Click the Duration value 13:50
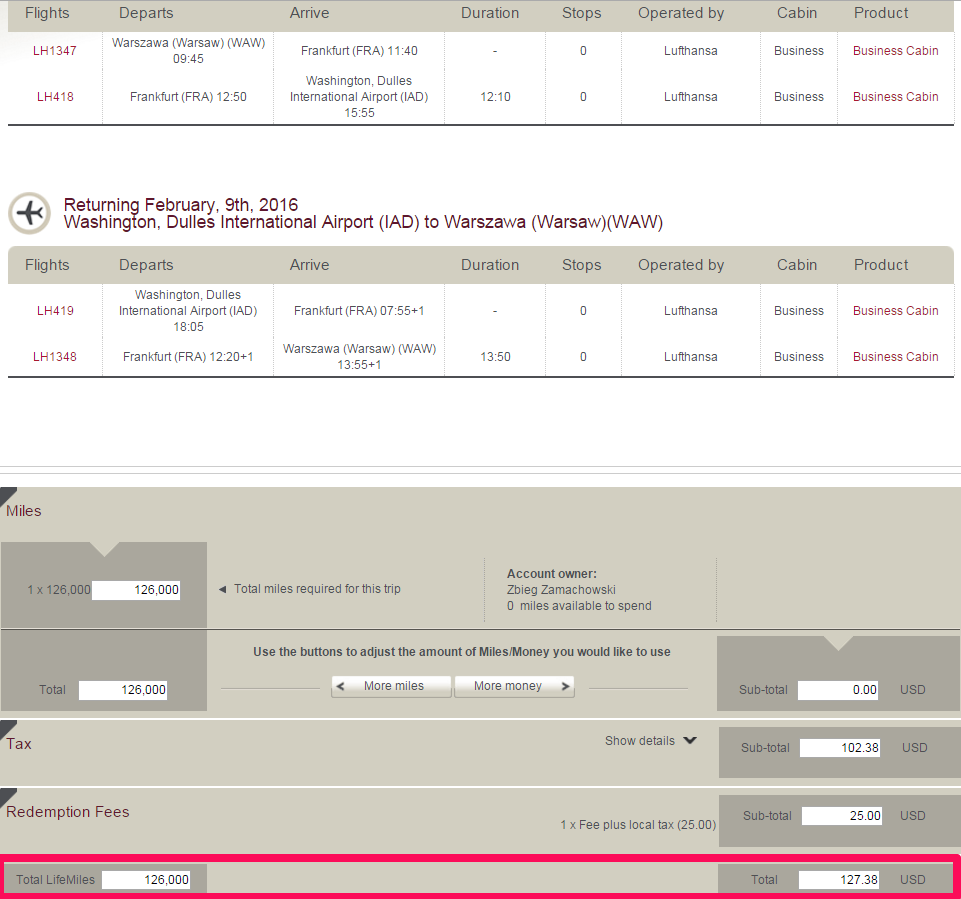Viewport: 961px width, 899px height. click(x=495, y=357)
